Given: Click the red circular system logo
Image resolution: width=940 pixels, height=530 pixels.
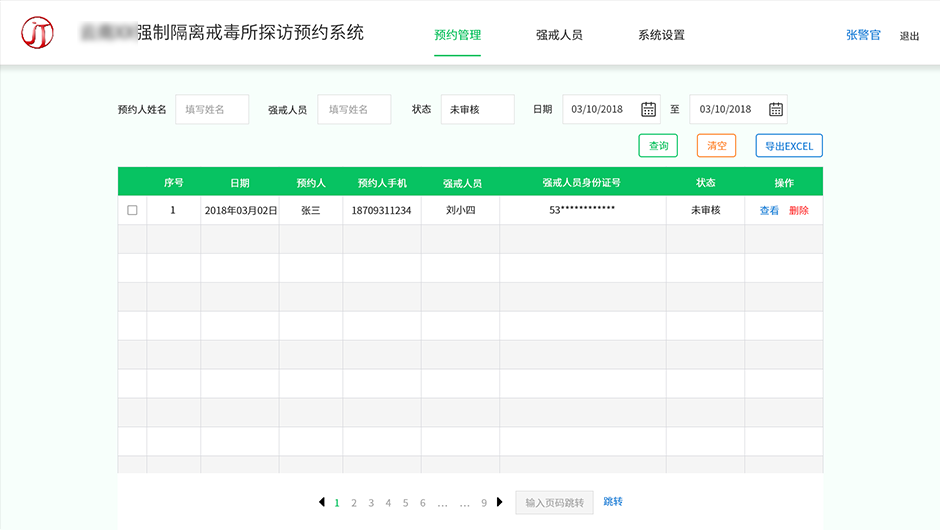Looking at the screenshot, I should pos(37,32).
